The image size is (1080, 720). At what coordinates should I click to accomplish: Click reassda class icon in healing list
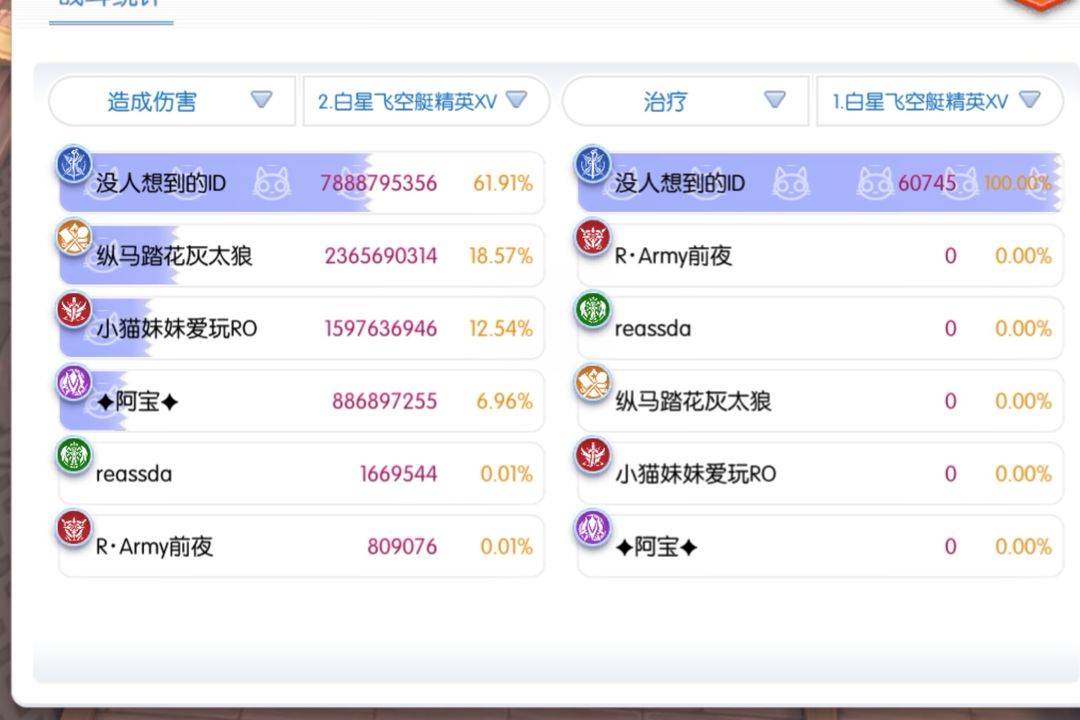(x=592, y=310)
